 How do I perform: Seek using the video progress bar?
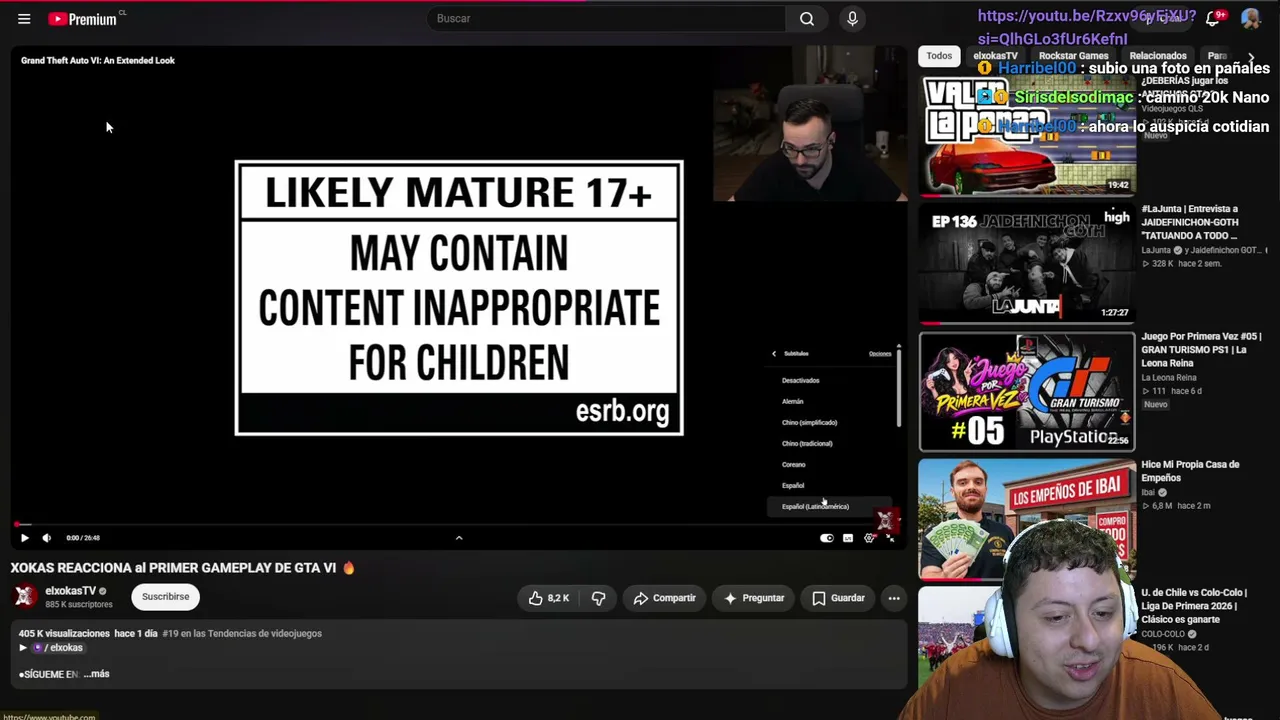point(459,524)
